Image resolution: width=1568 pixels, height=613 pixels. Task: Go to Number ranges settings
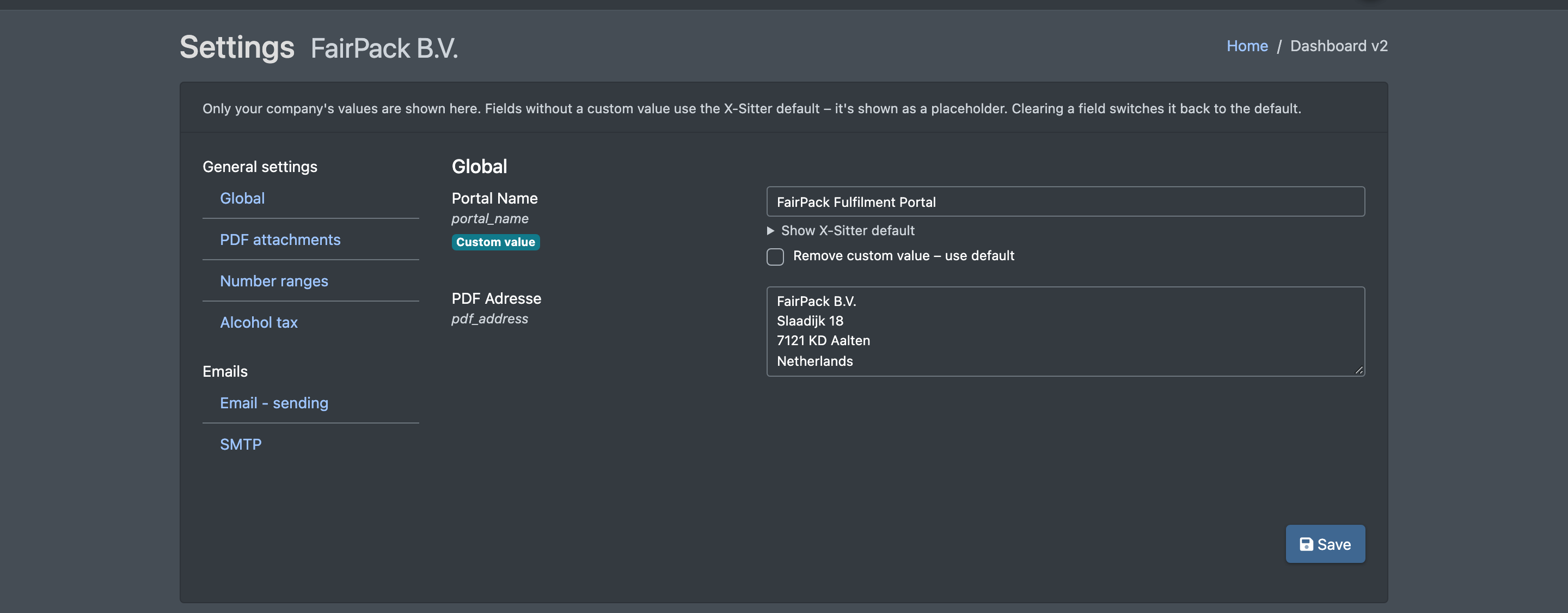click(274, 280)
